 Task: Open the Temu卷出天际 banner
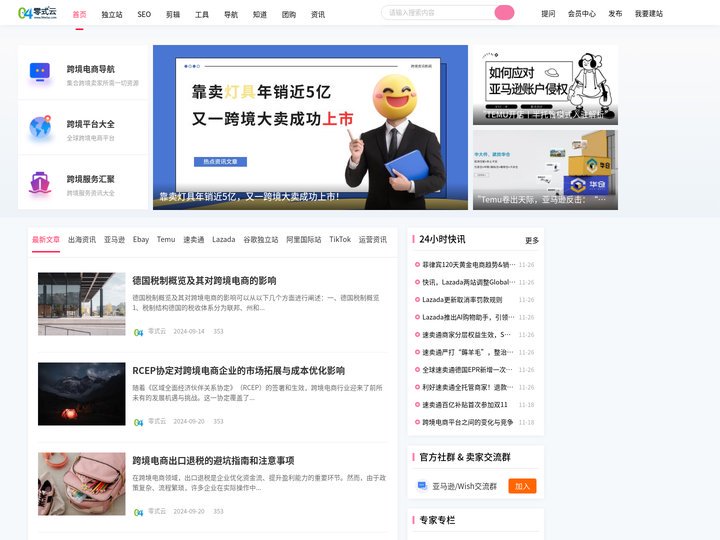pos(546,170)
